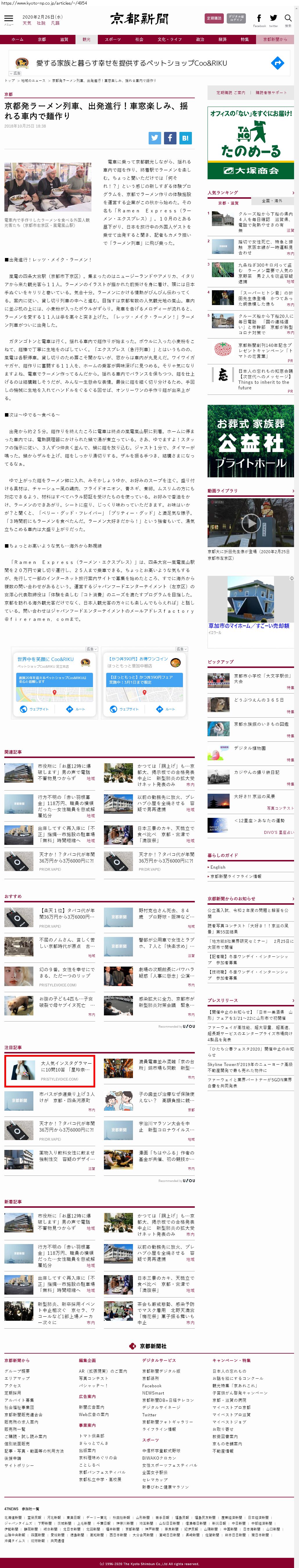Select the 観光 navigation tab
The height and width of the screenshot is (1568, 299).
(x=86, y=40)
